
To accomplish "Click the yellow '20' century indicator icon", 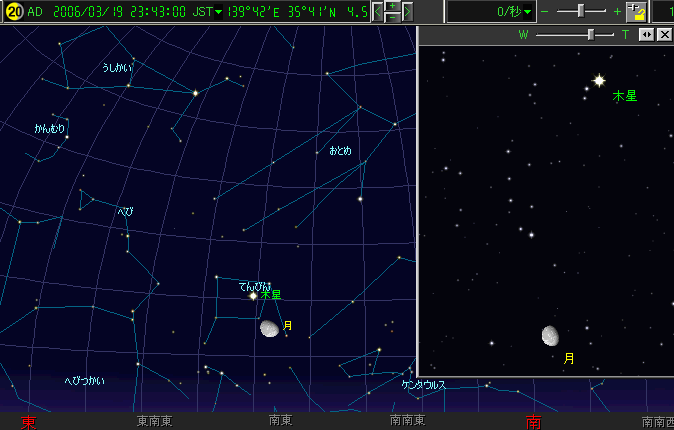I will click(13, 12).
